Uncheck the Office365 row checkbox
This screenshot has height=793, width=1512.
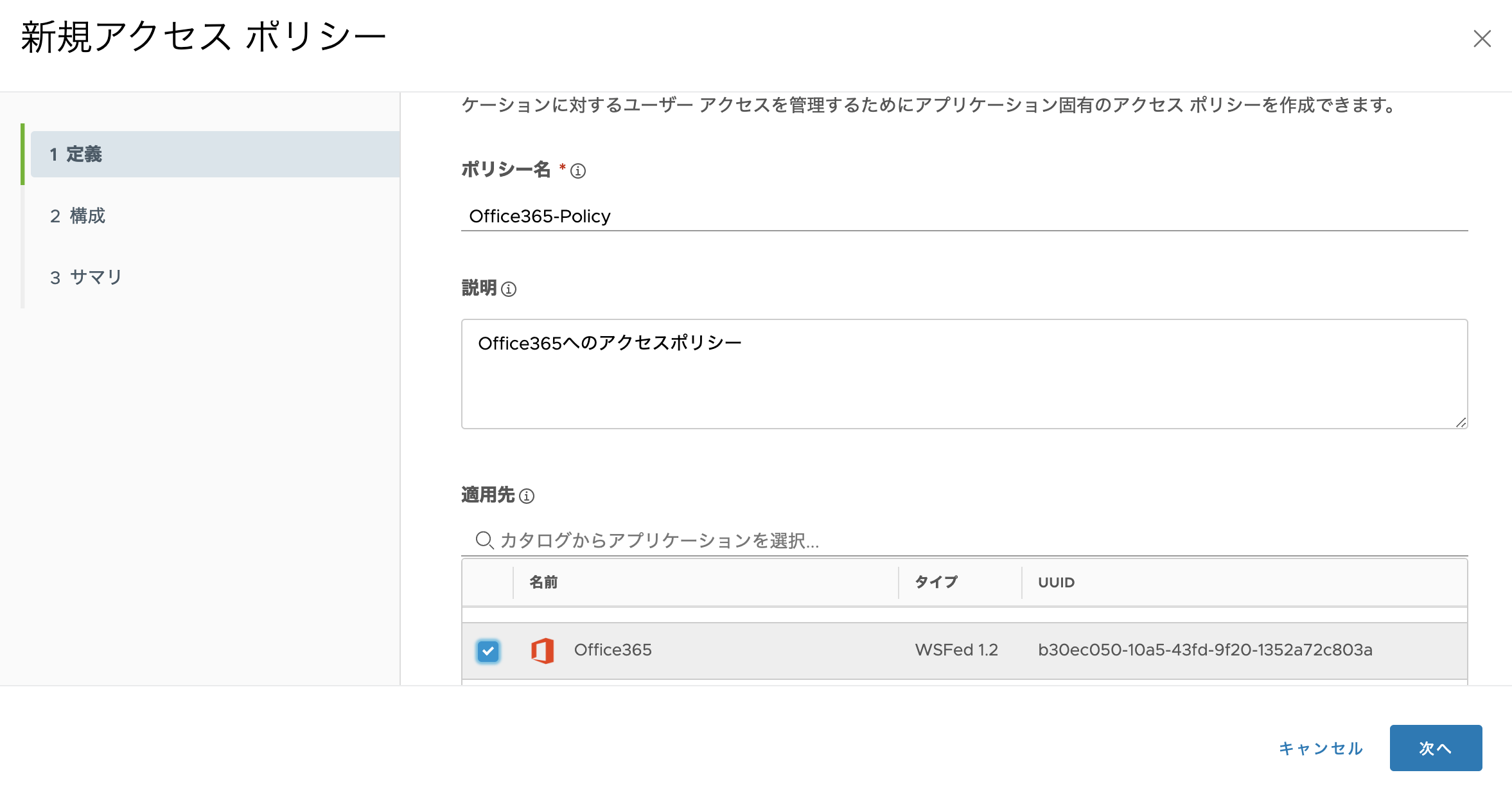click(x=488, y=651)
